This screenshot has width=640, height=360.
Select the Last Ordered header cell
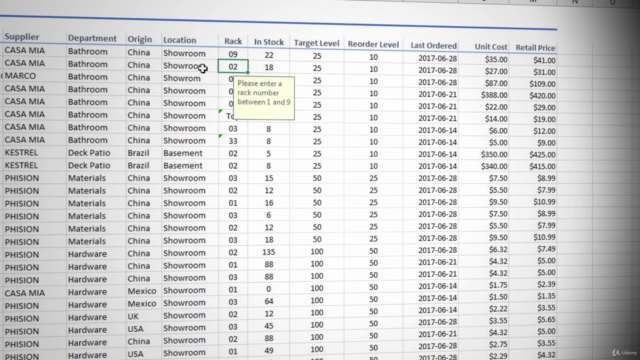(x=433, y=46)
